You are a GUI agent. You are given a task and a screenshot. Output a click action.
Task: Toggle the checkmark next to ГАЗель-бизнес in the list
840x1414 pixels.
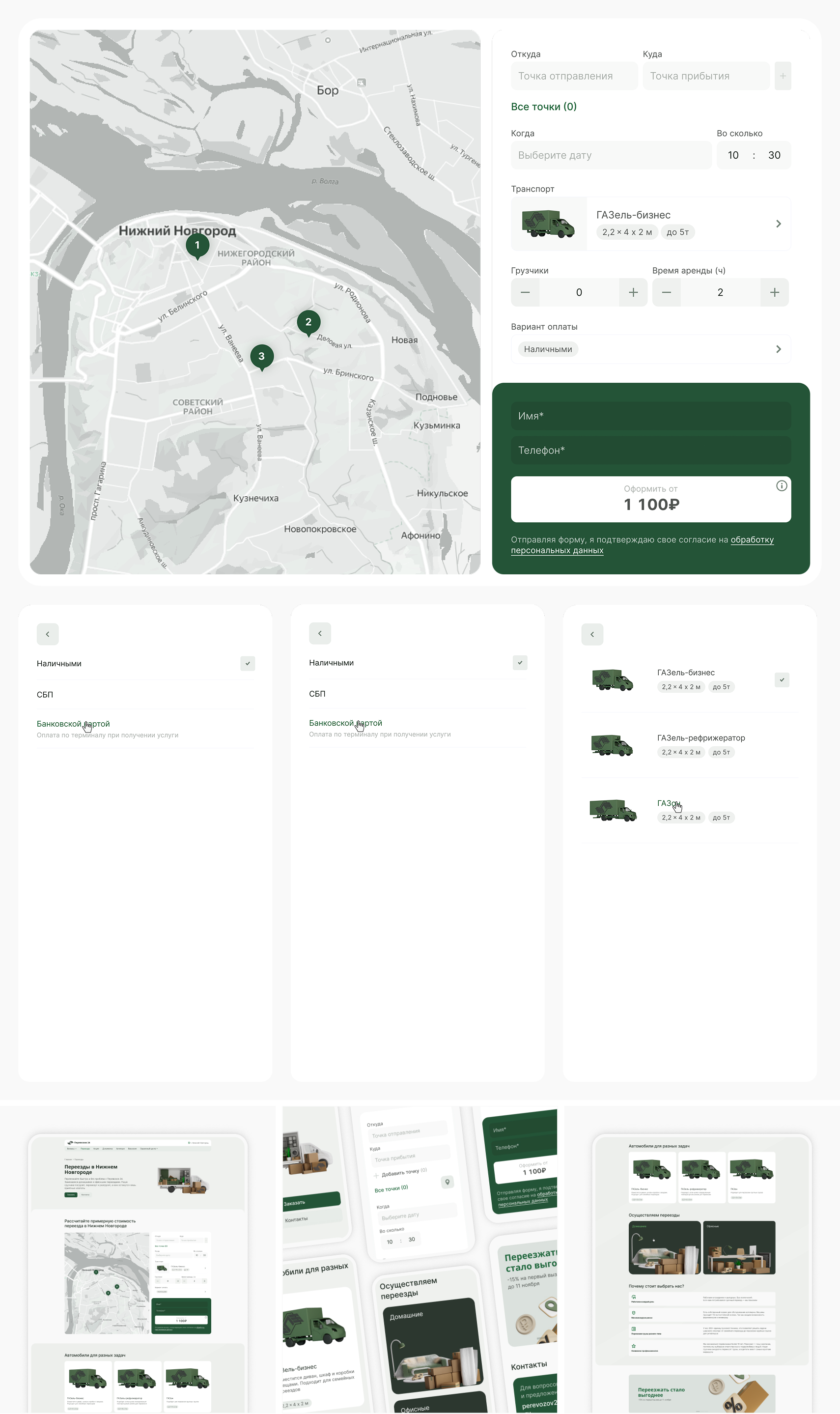[781, 680]
